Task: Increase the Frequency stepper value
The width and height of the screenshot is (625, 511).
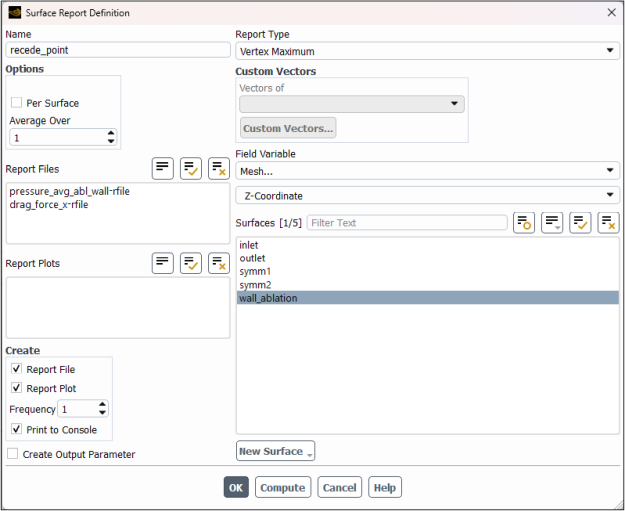Action: (x=102, y=405)
